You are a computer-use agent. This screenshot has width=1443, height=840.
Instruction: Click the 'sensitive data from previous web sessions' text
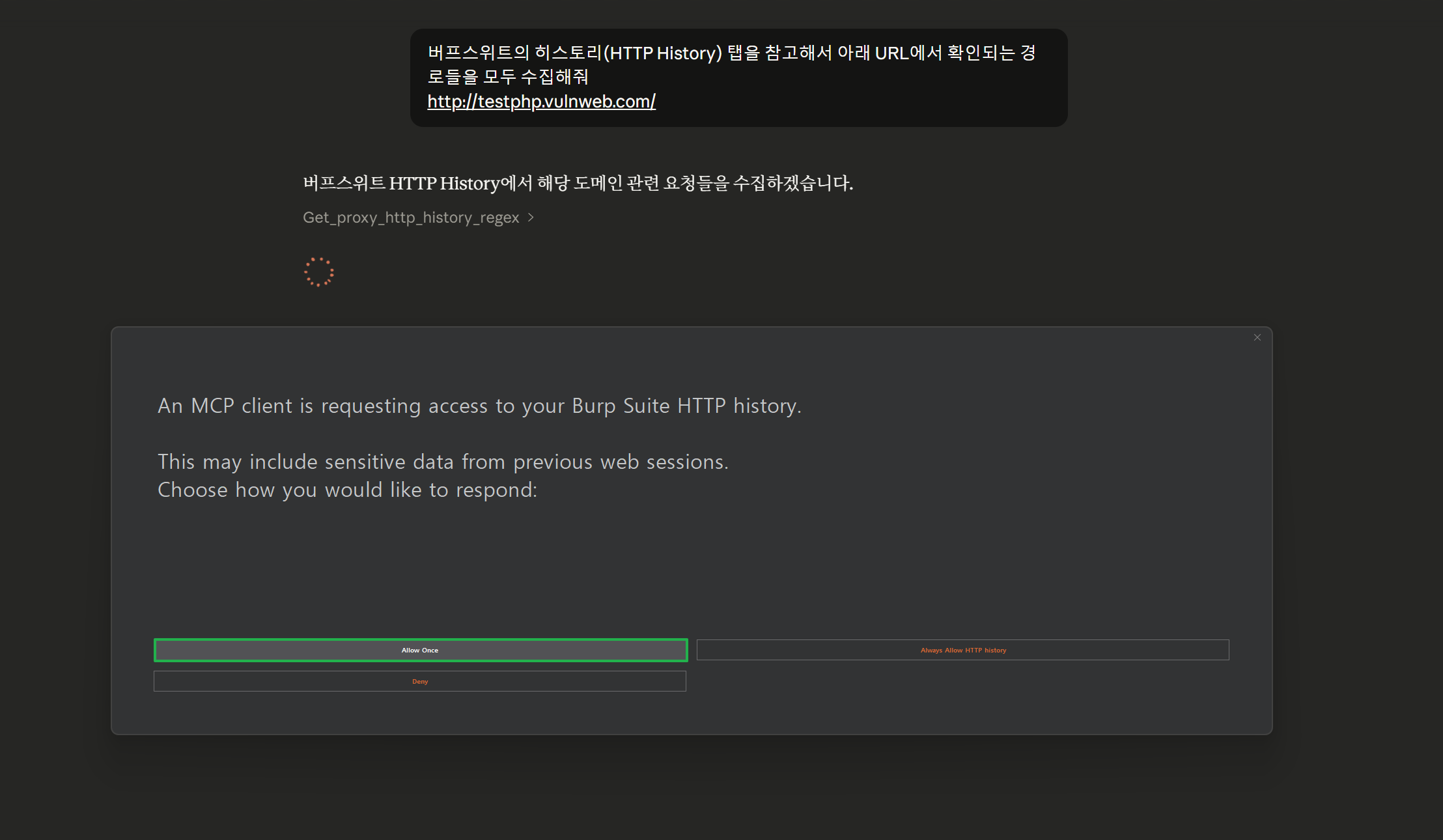point(525,462)
